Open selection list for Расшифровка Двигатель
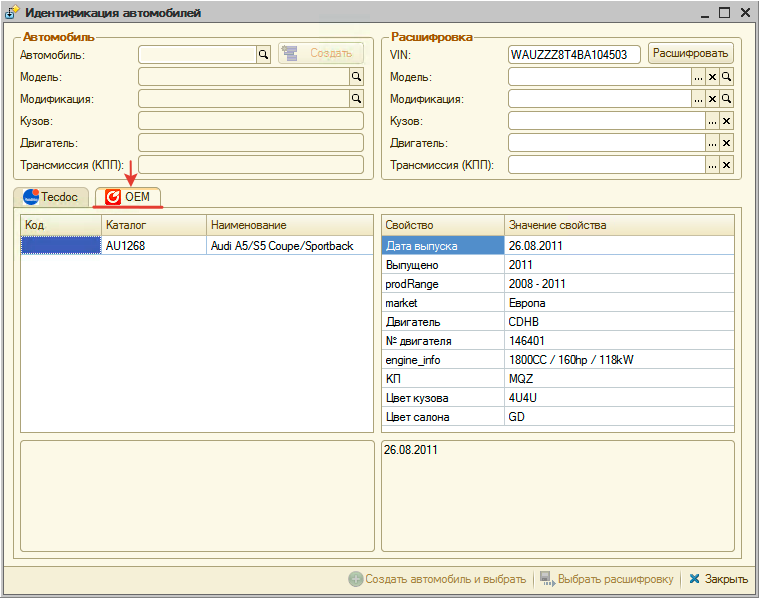The width and height of the screenshot is (759, 598). [713, 143]
